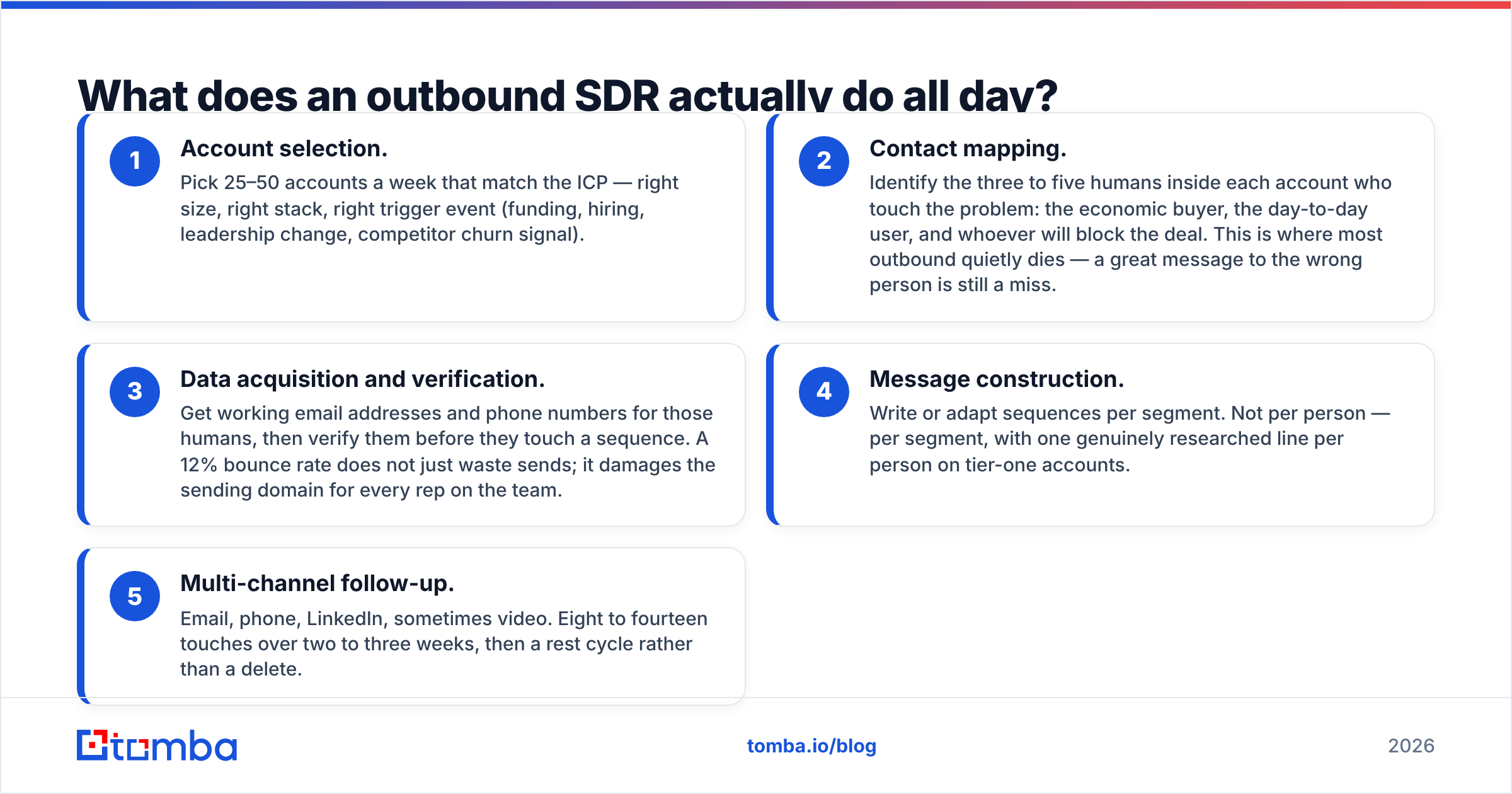This screenshot has height=794, width=1512.
Task: Click the number 1 circle badge
Action: pos(135,161)
